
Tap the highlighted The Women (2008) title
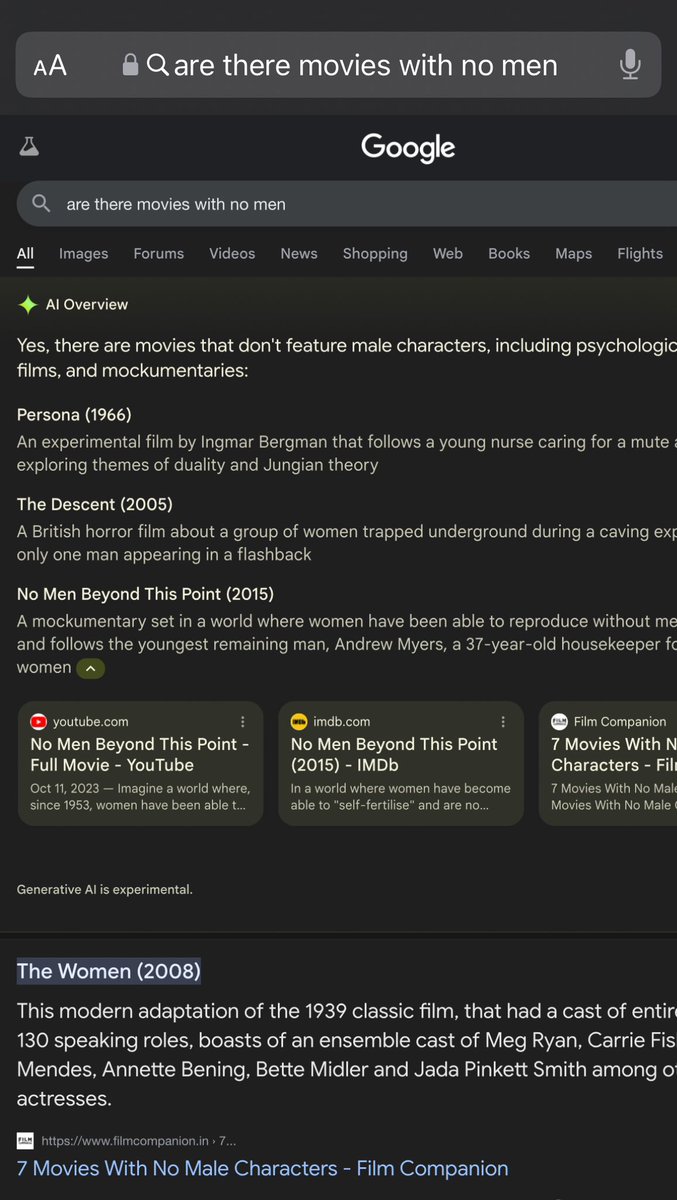(x=109, y=971)
